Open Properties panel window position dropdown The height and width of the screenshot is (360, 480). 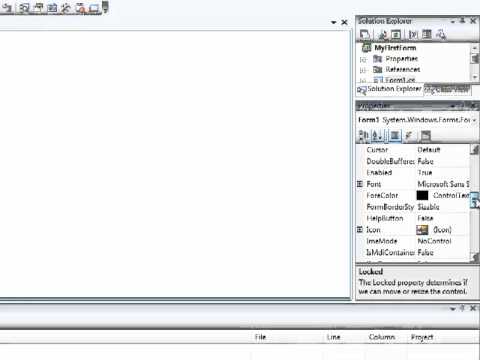coord(453,106)
